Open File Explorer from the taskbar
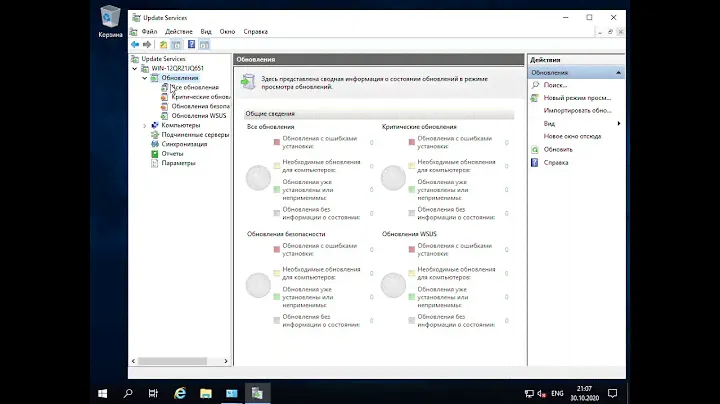 pyautogui.click(x=206, y=393)
